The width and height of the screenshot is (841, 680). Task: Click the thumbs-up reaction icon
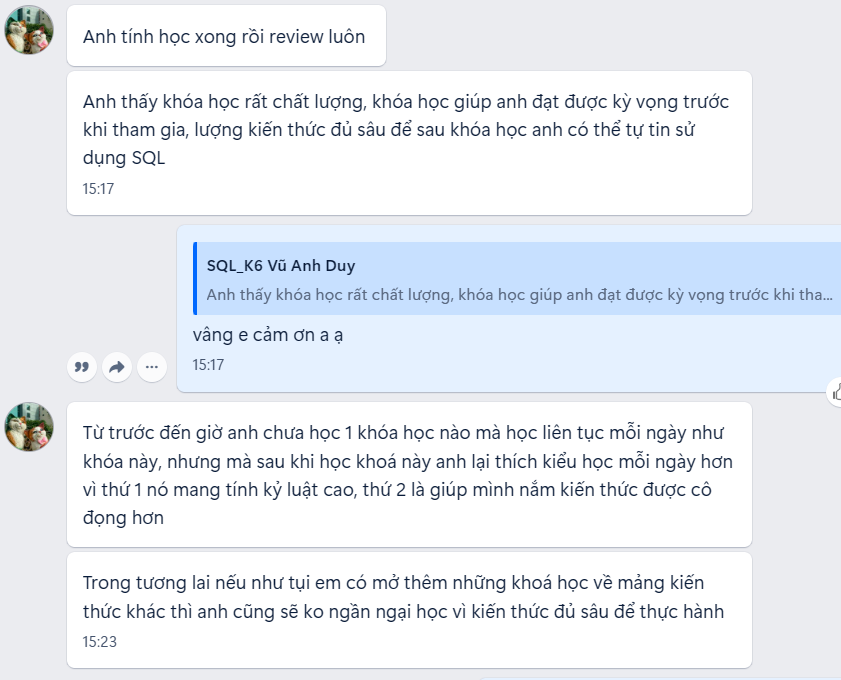pyautogui.click(x=835, y=393)
